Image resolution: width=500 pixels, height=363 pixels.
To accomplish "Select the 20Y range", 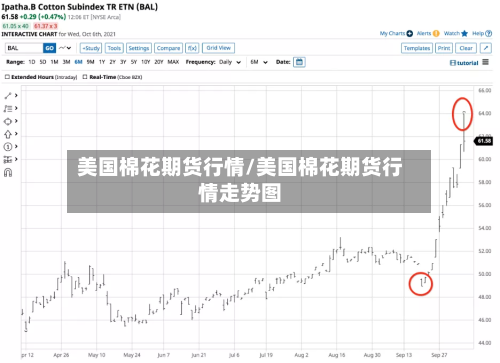I will pyautogui.click(x=159, y=62).
